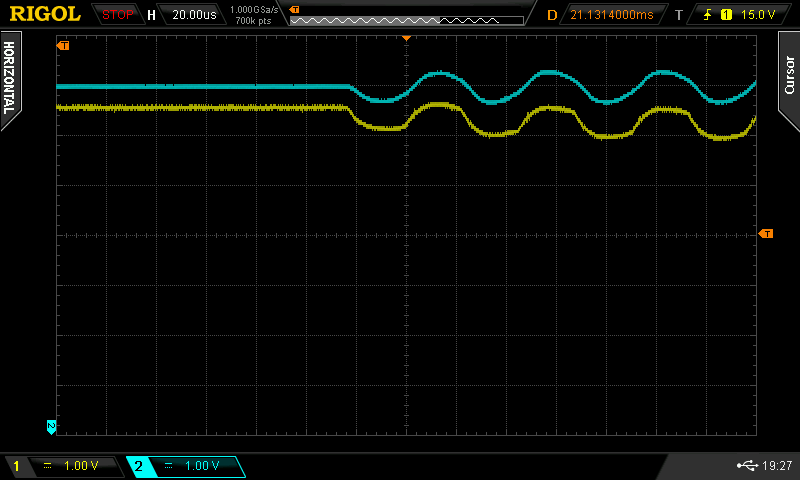Click the rising edge trigger icon
The width and height of the screenshot is (800, 480).
click(x=708, y=15)
